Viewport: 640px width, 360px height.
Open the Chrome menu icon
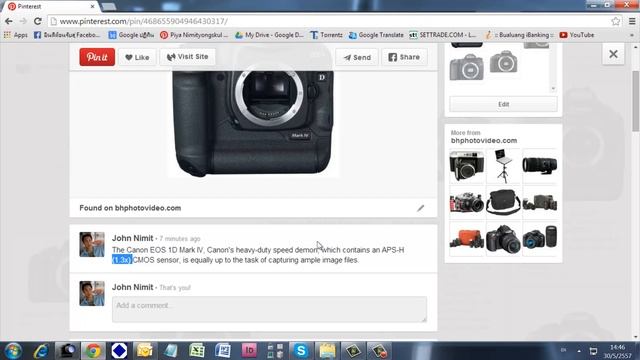coord(632,21)
